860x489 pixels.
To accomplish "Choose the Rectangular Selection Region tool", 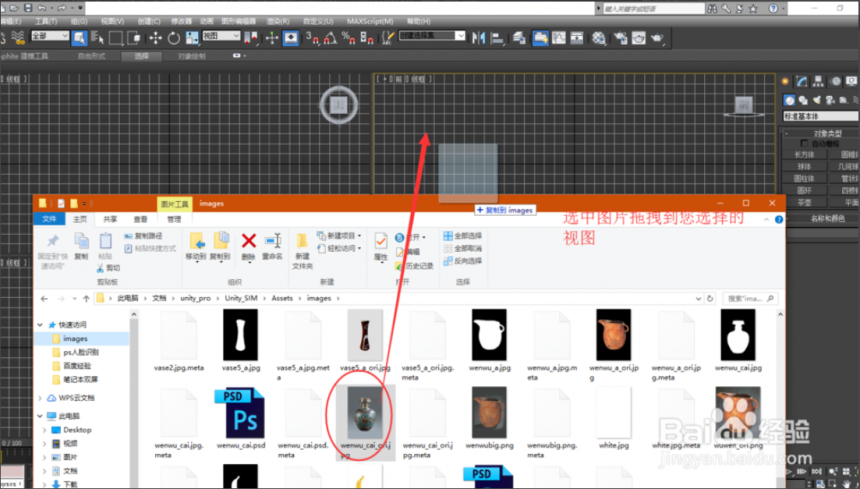I will [x=116, y=38].
